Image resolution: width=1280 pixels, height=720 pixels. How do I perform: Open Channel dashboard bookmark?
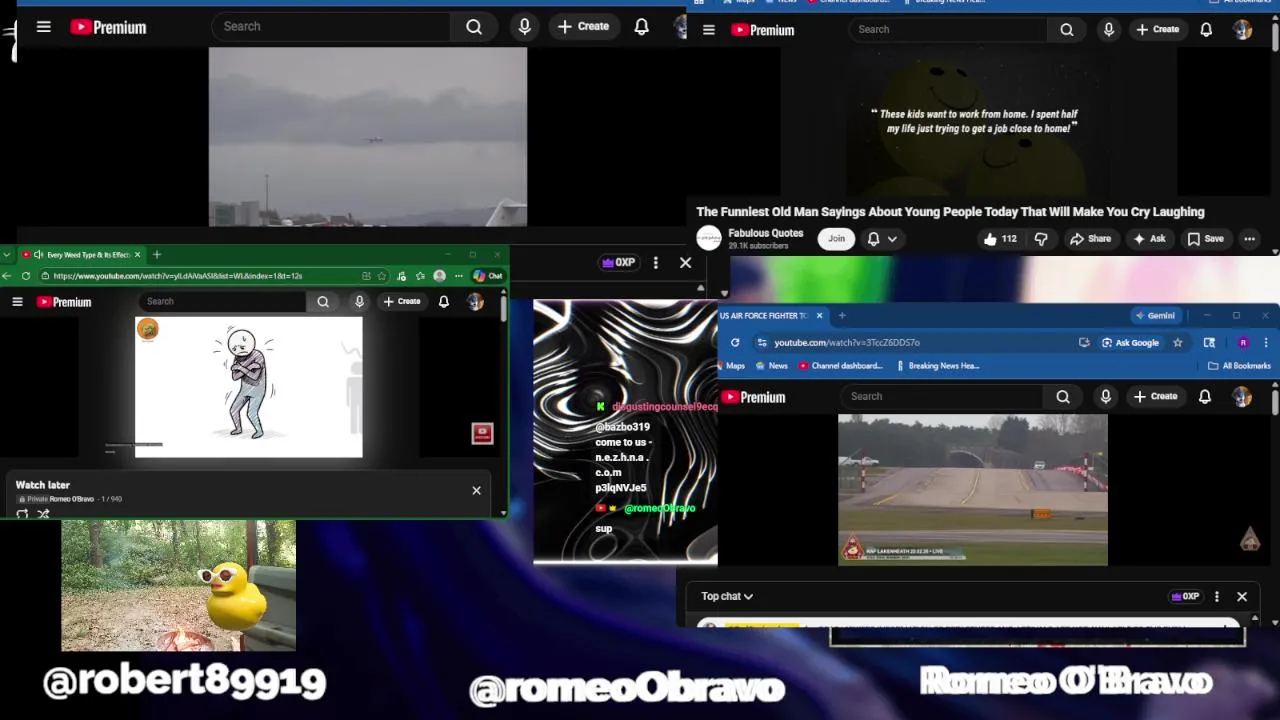pos(841,366)
